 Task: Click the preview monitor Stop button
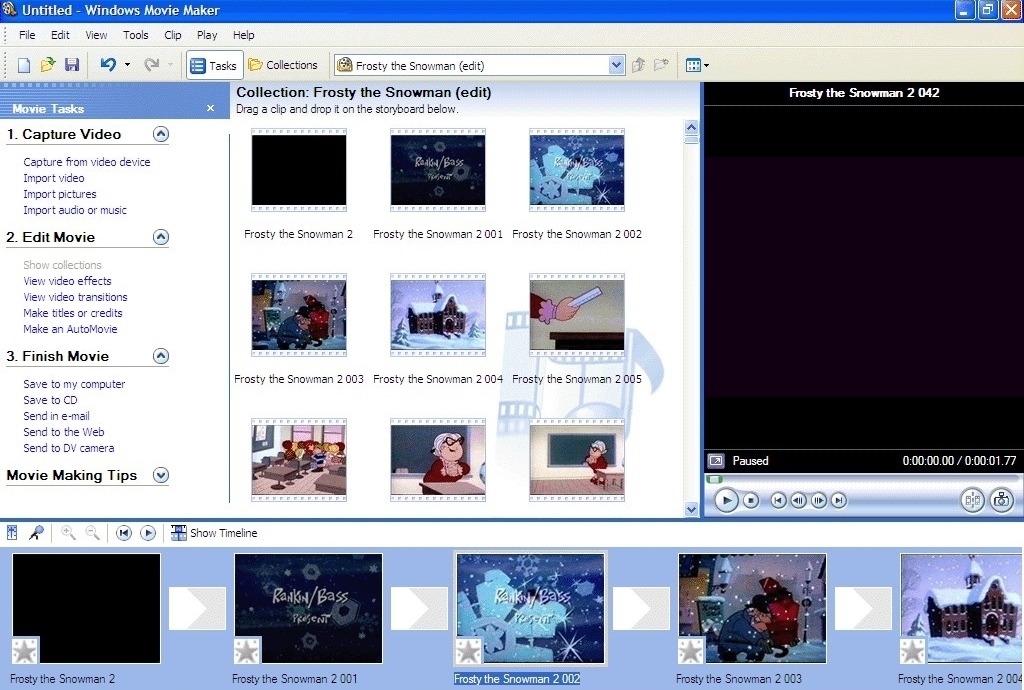pos(751,501)
